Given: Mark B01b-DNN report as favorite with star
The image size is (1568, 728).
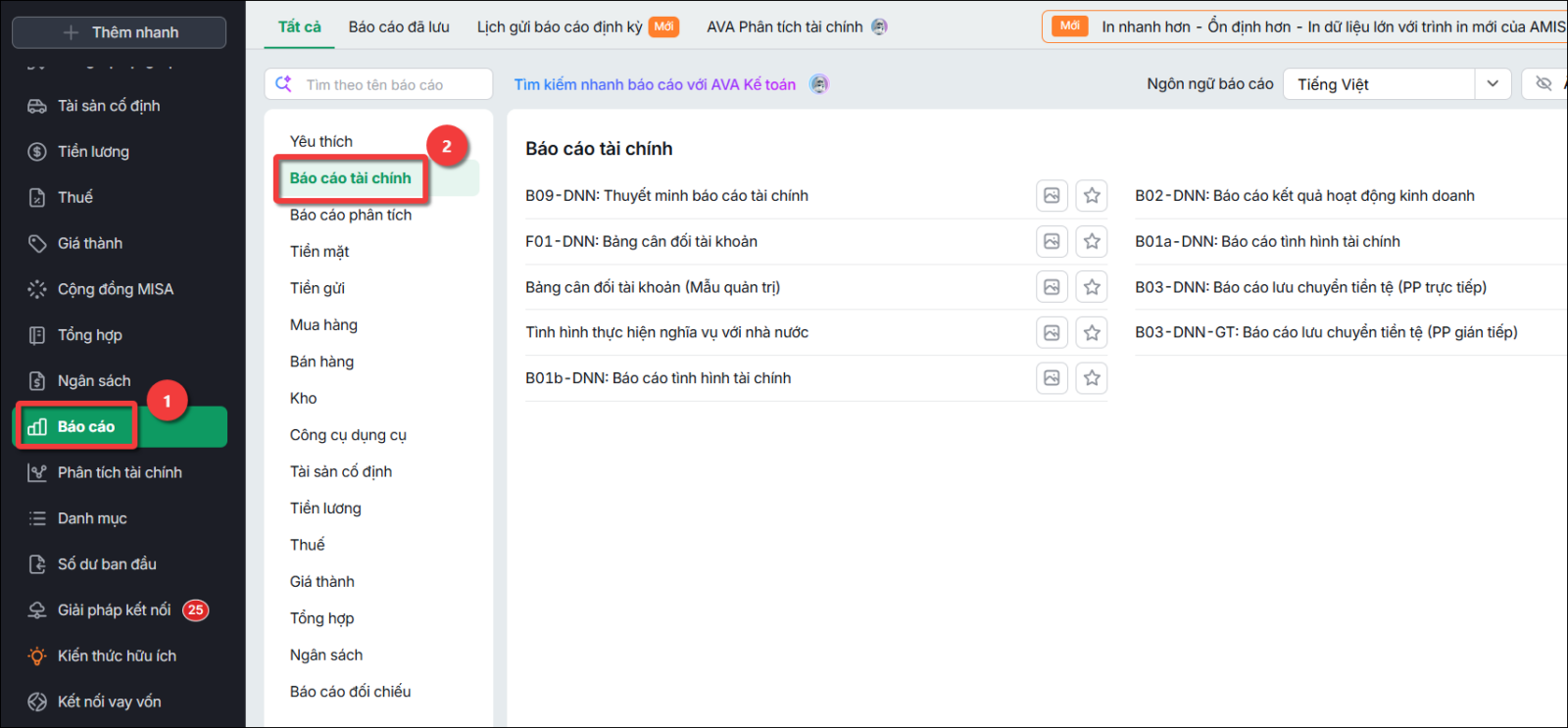Looking at the screenshot, I should tap(1092, 378).
